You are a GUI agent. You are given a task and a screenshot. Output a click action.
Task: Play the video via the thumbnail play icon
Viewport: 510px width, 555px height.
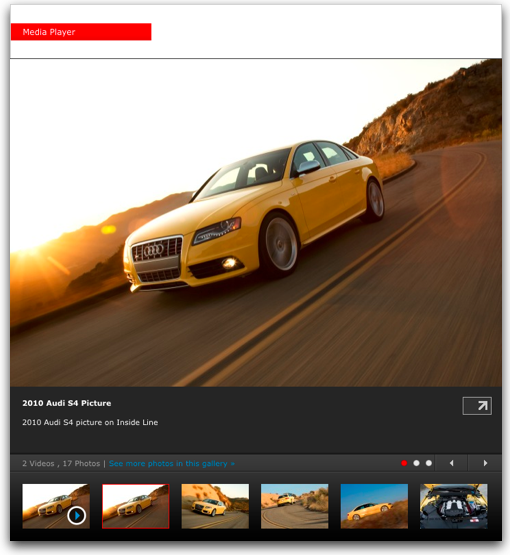pyautogui.click(x=76, y=515)
